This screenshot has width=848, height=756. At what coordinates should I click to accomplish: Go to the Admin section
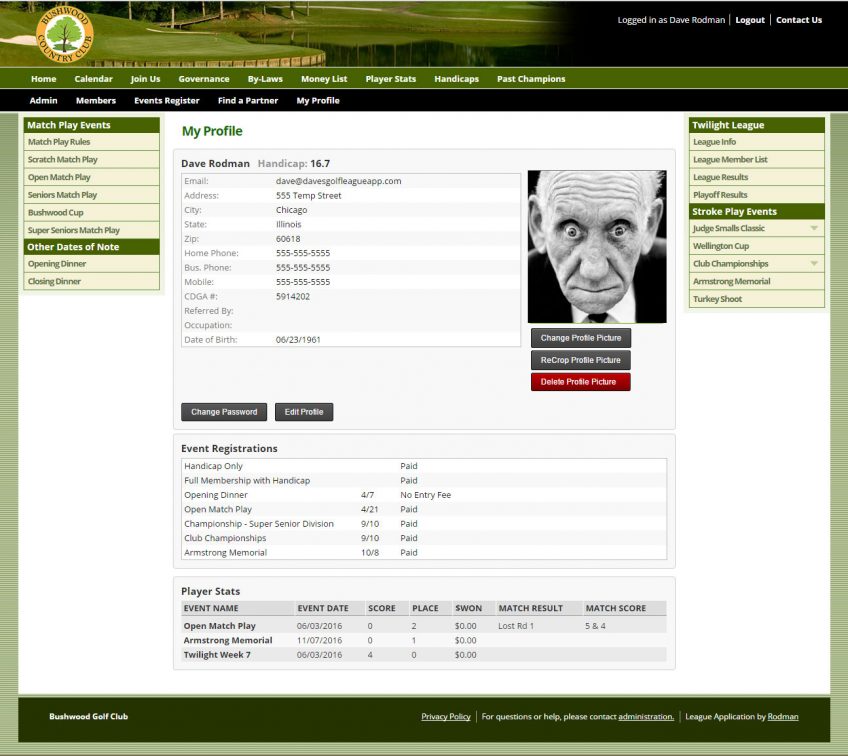tap(43, 100)
